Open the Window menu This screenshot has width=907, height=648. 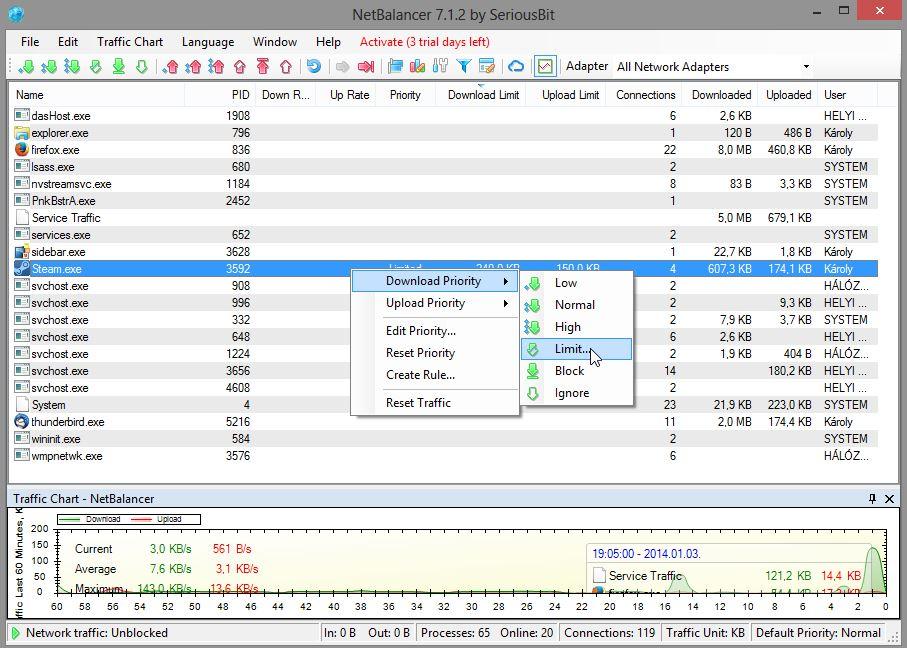pos(275,42)
